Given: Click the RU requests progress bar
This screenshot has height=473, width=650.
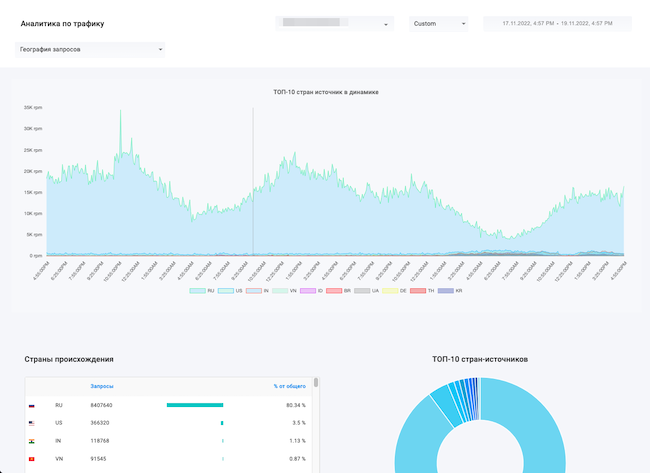Looking at the screenshot, I should point(195,405).
